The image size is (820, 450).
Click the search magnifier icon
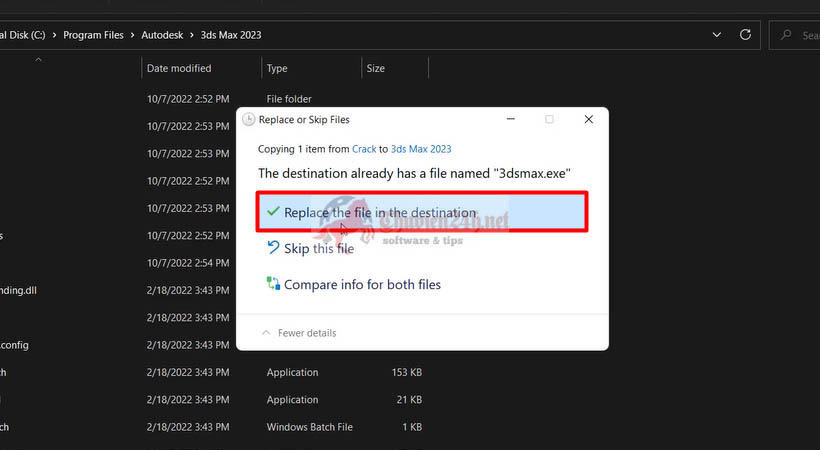(788, 35)
